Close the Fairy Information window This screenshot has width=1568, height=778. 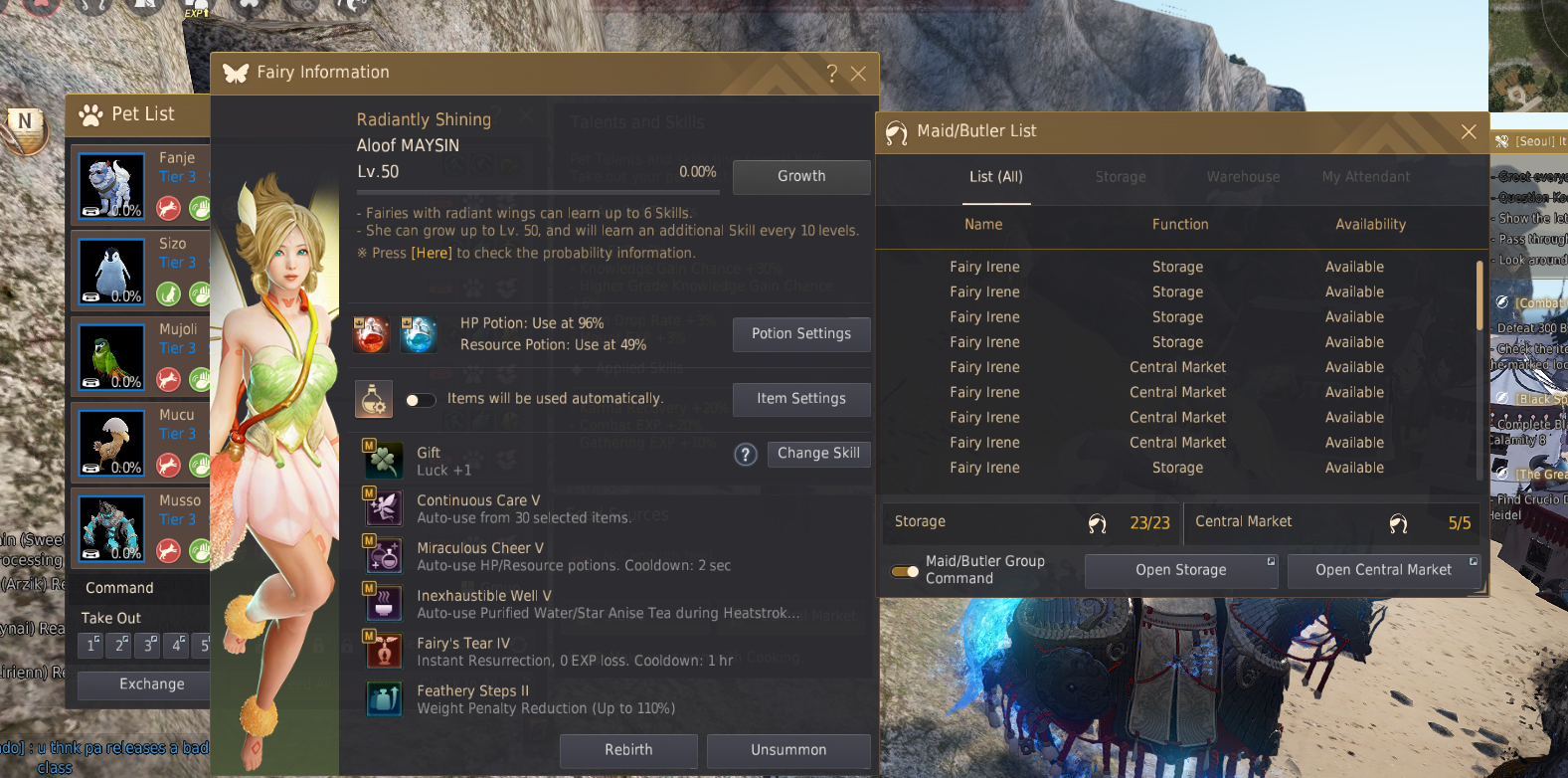click(859, 74)
